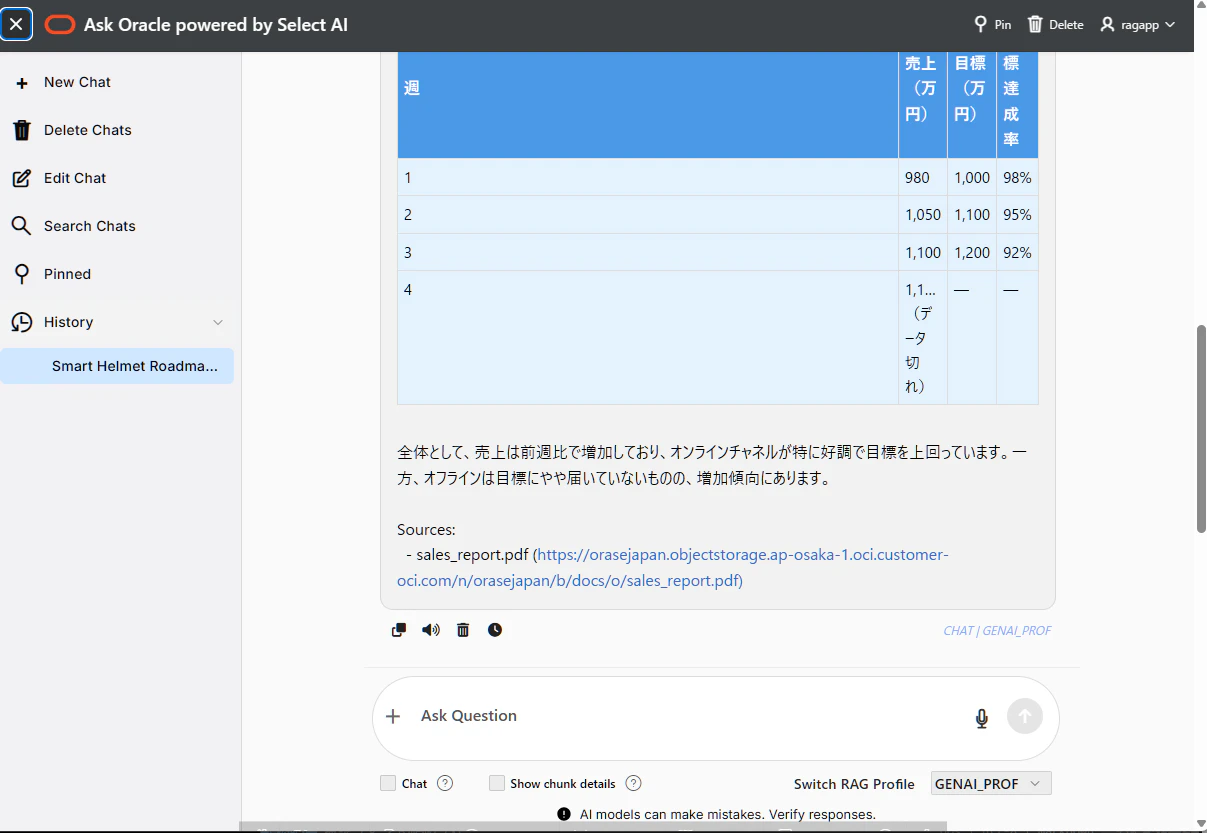Click the vertical scrollbar thumb
This screenshot has height=833, width=1207.
1201,428
